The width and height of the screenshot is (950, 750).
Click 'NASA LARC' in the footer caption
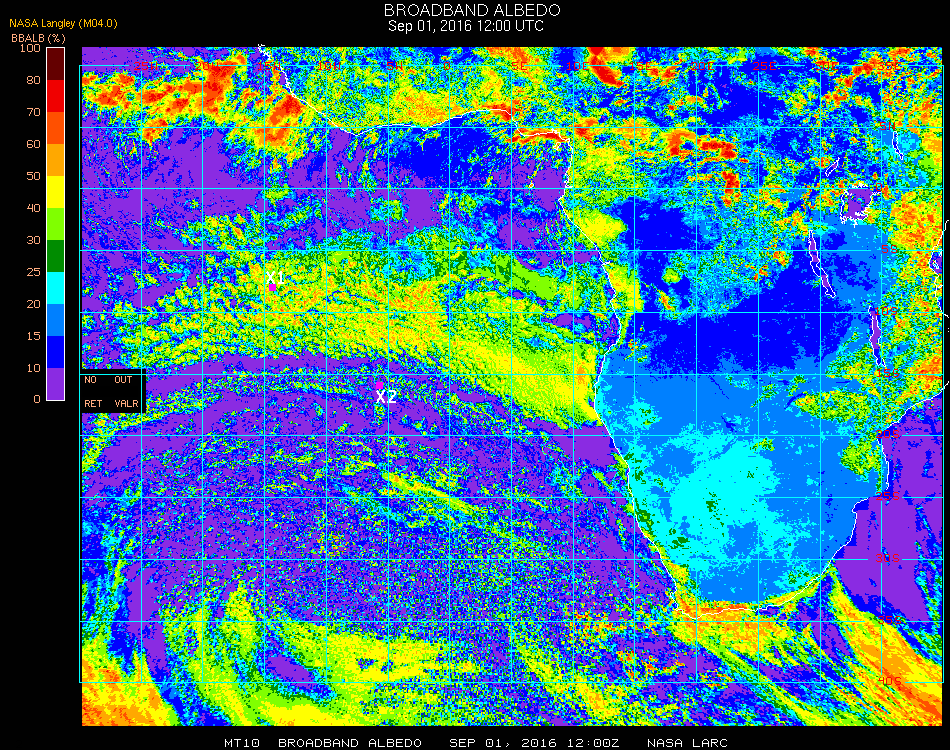pos(687,743)
